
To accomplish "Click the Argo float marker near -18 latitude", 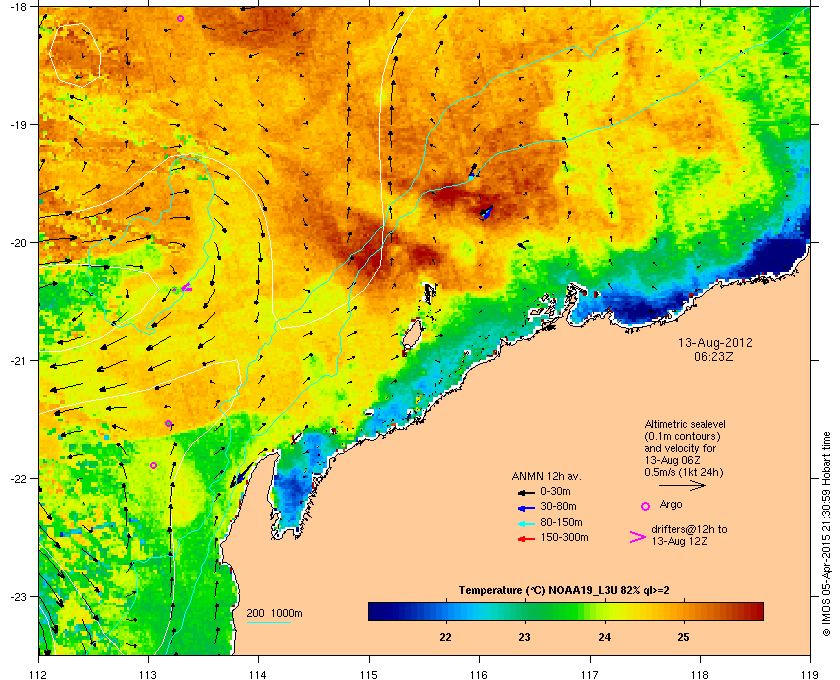I will (181, 18).
